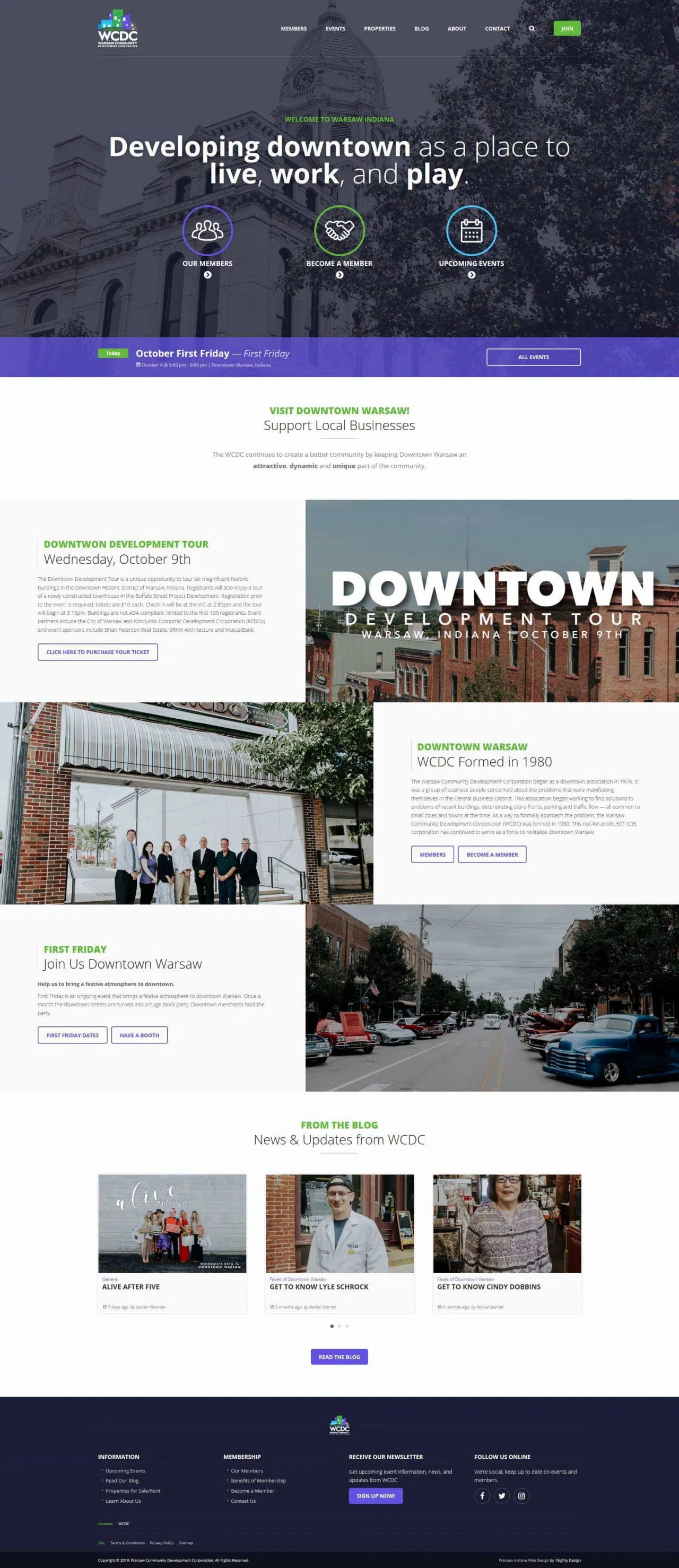Open the About menu item
679x1568 pixels.
click(x=457, y=29)
